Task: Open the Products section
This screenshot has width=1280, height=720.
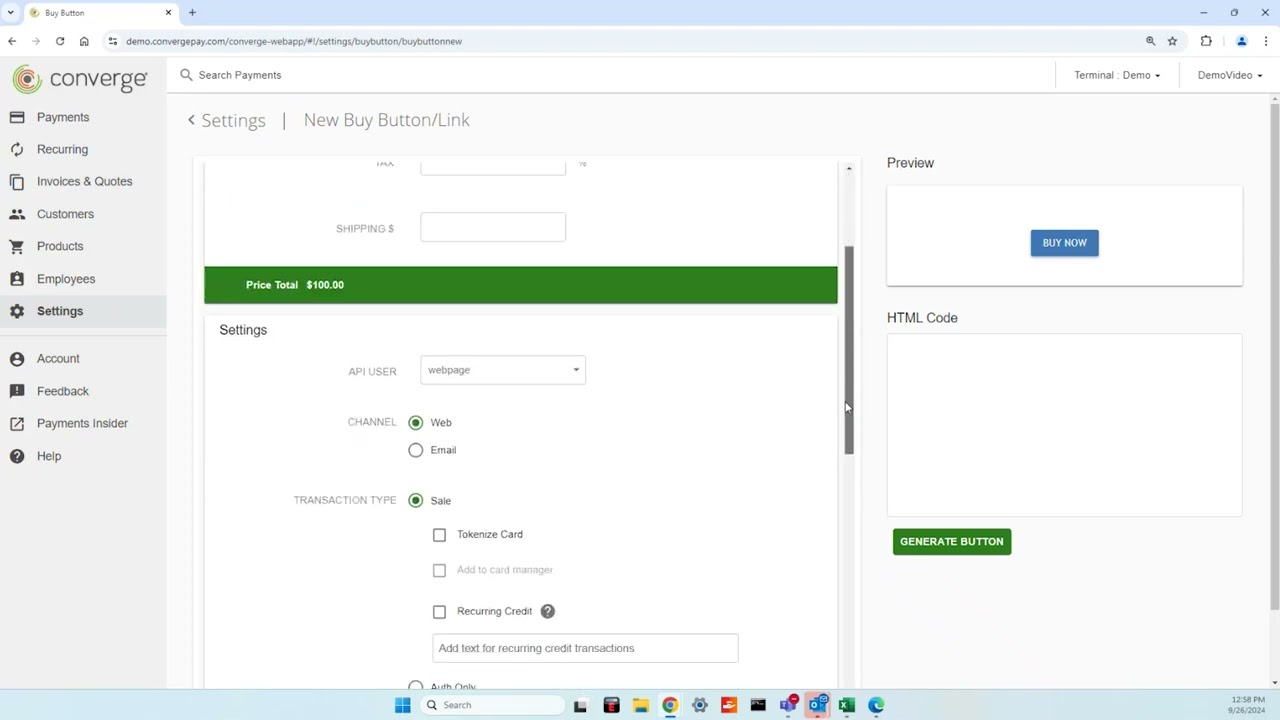Action: click(x=60, y=246)
